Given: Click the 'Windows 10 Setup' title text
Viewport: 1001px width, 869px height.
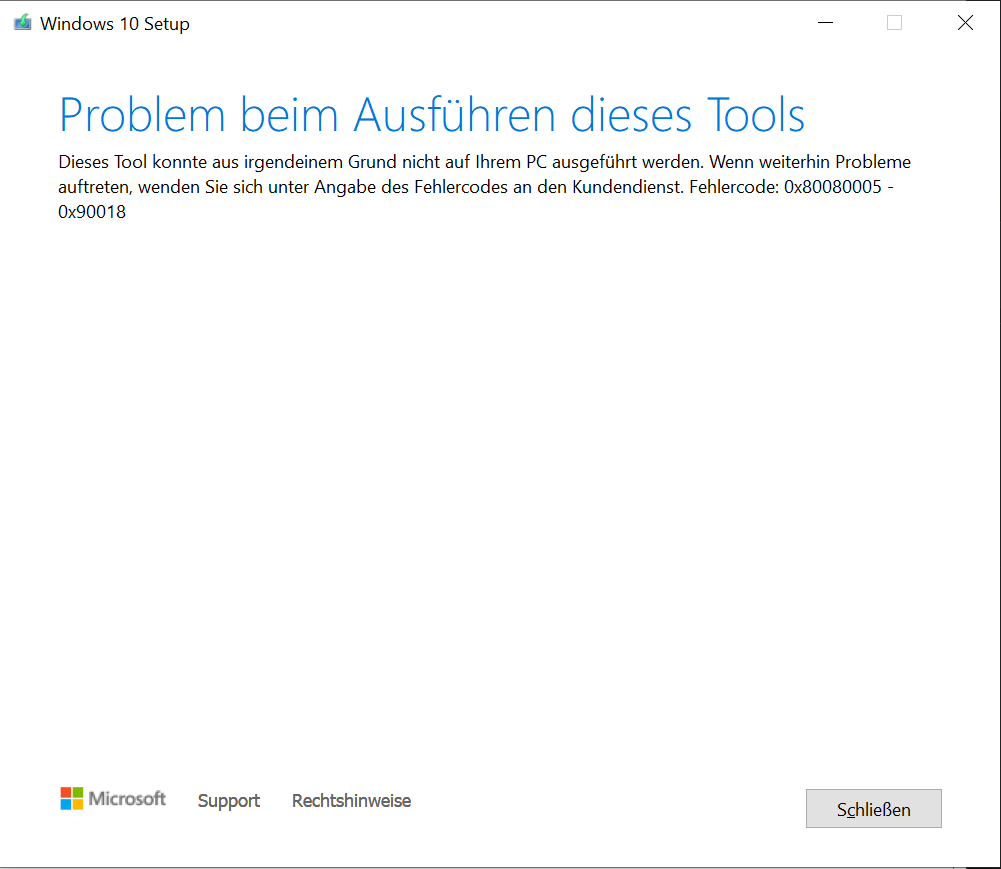Looking at the screenshot, I should 115,24.
